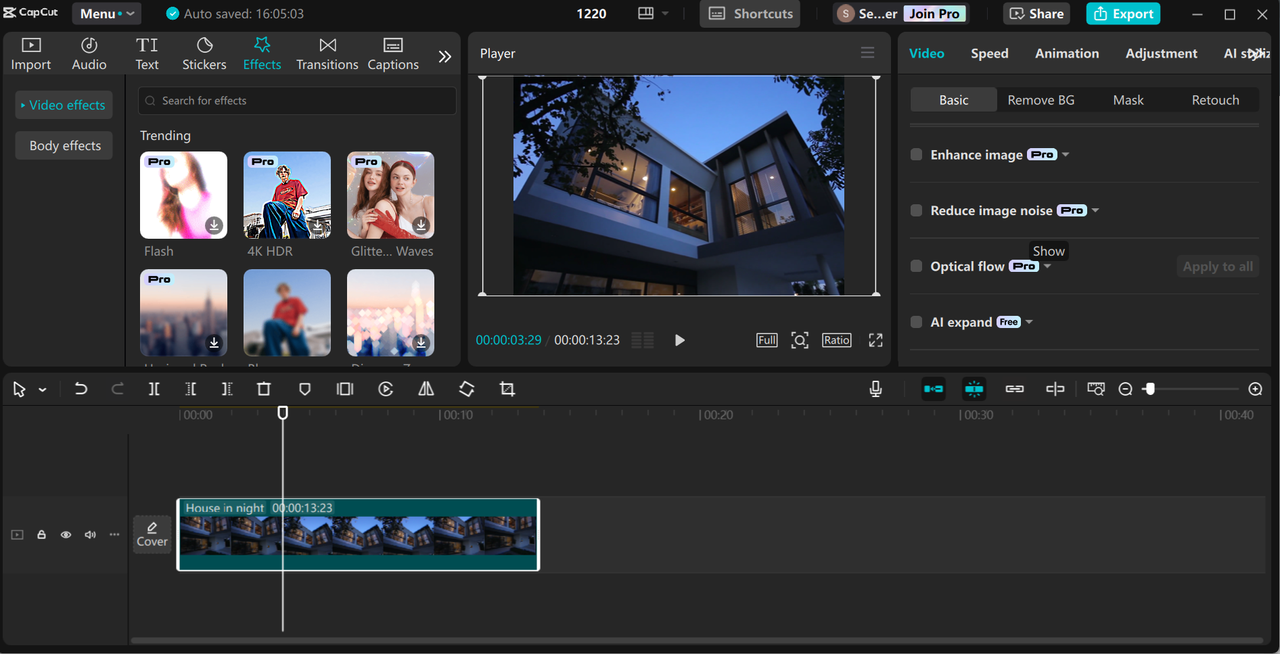Click the Full quality button in player

tap(767, 340)
